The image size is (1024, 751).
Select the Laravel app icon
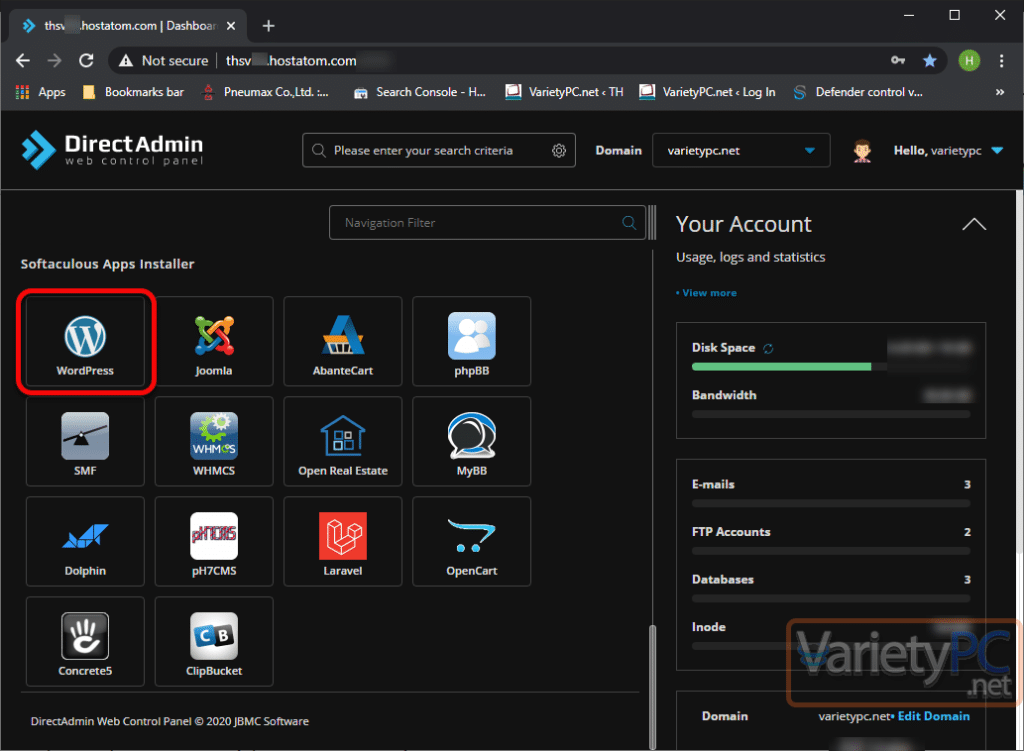pos(343,541)
